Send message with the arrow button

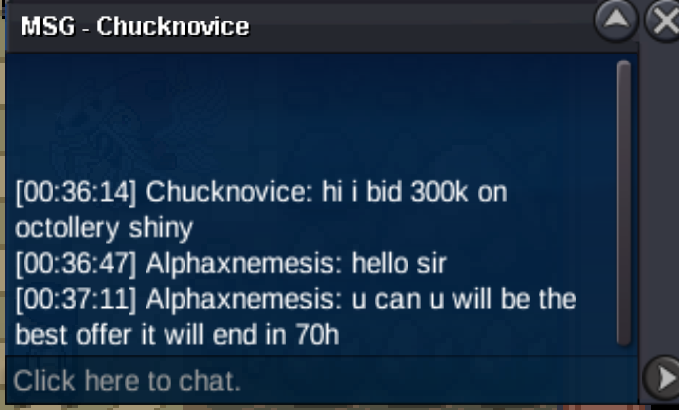pyautogui.click(x=663, y=379)
